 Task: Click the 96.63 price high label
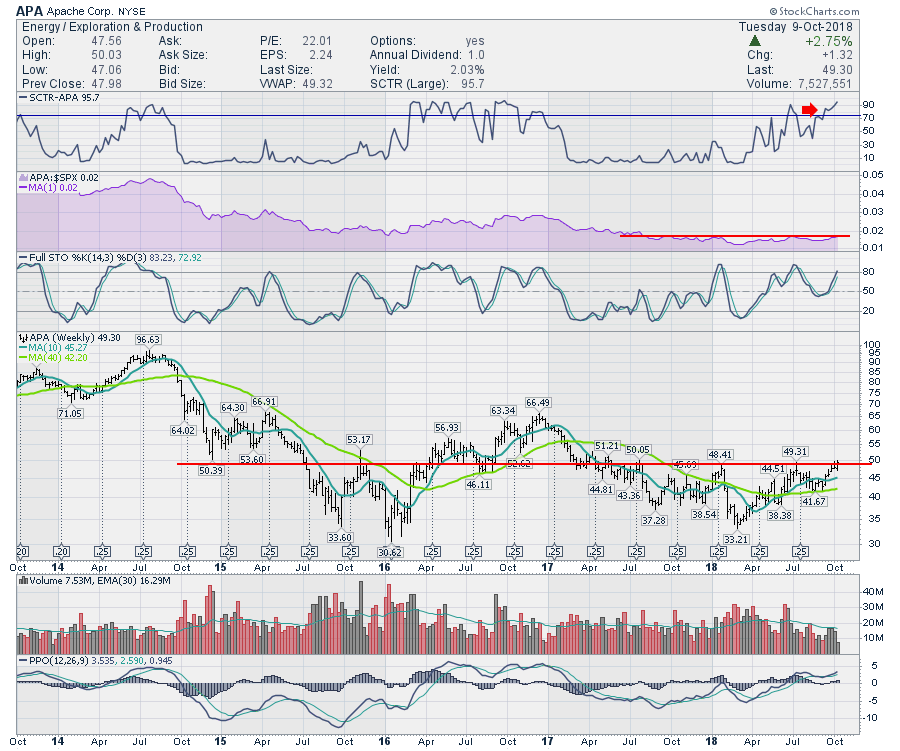[148, 340]
